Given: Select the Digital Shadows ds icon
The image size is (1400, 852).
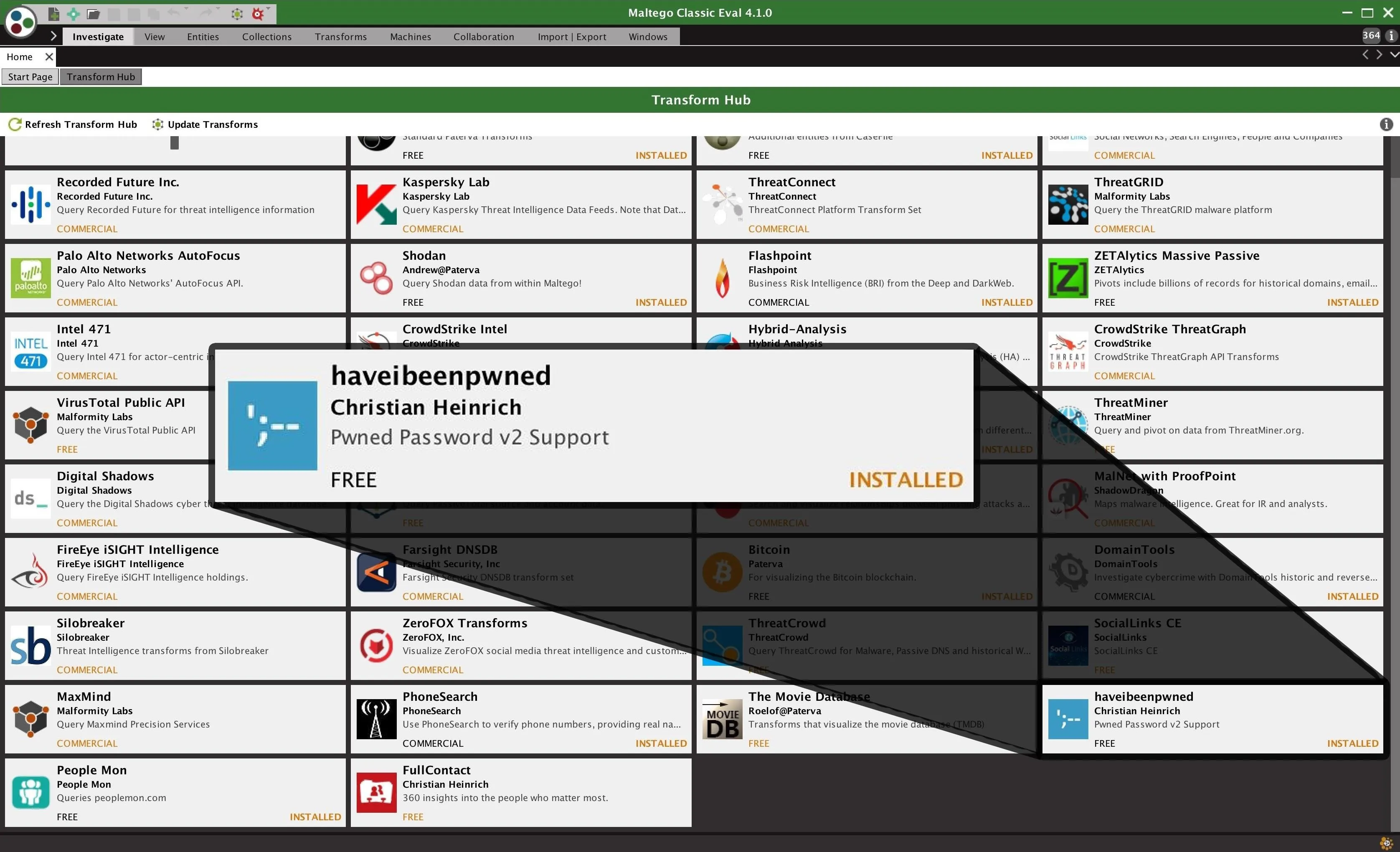Looking at the screenshot, I should pyautogui.click(x=30, y=499).
